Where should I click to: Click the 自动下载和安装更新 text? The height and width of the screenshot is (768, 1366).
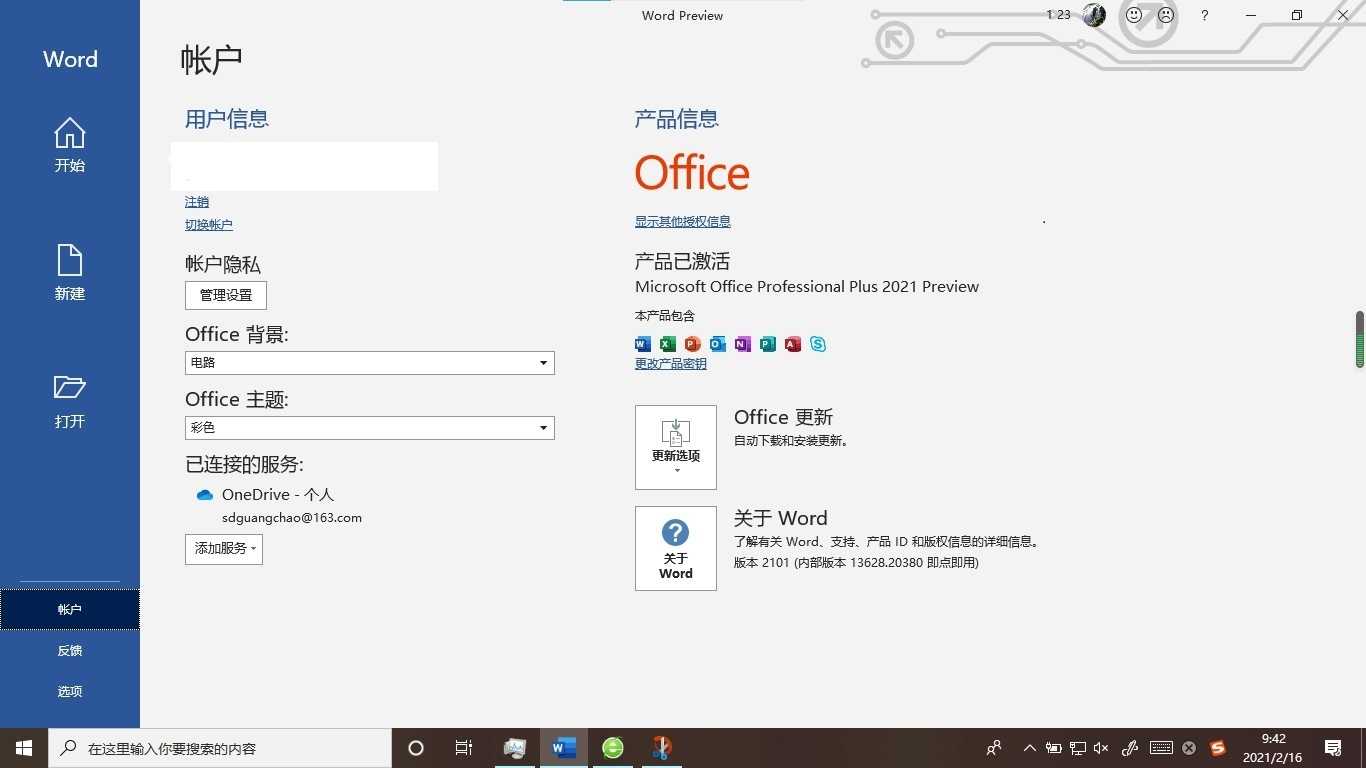pos(791,441)
